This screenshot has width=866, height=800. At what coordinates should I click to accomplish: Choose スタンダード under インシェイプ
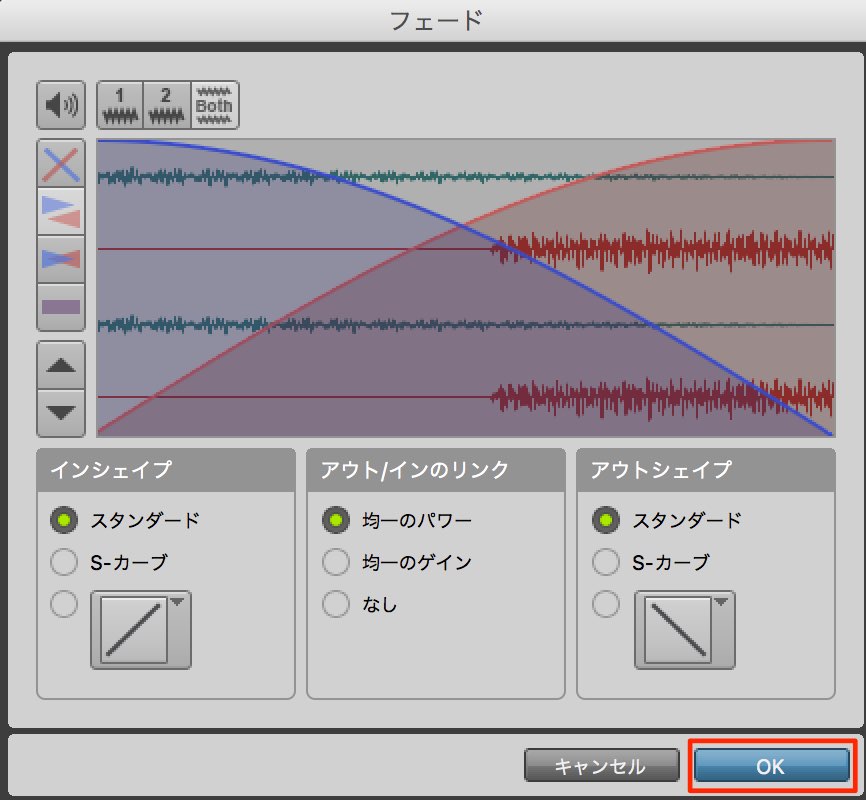(x=64, y=520)
